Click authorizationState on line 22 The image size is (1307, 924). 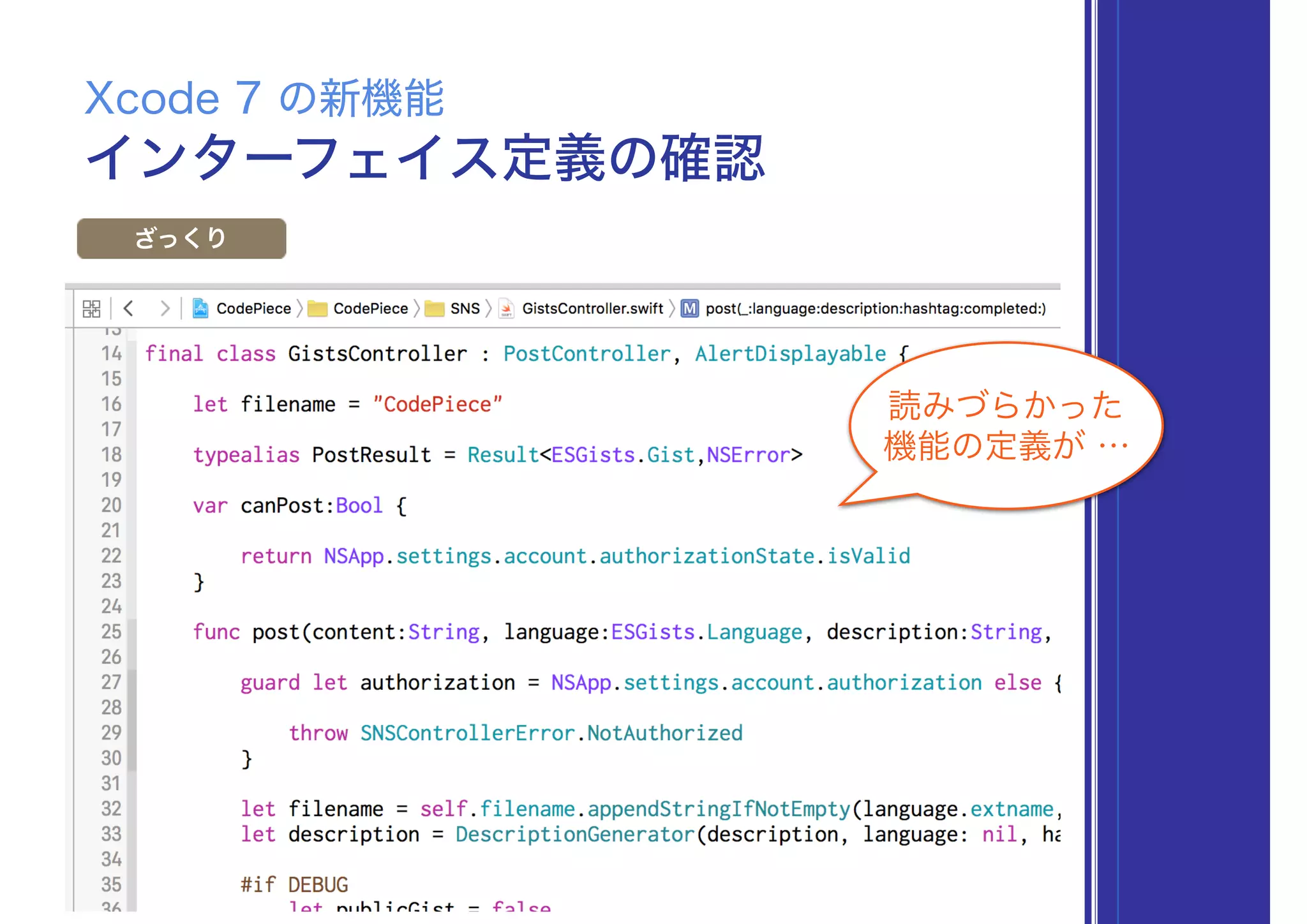[707, 556]
